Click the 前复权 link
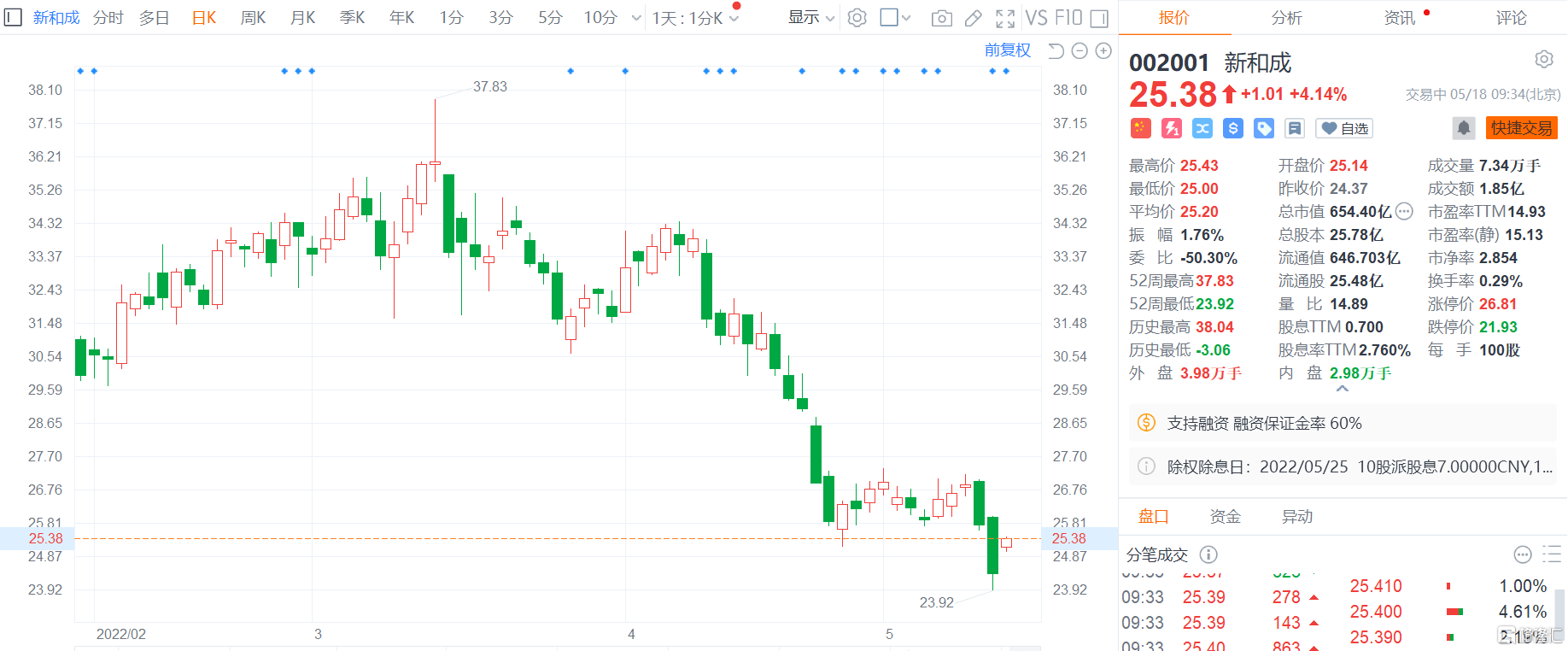Viewport: 1568px width, 651px height. [x=1007, y=50]
